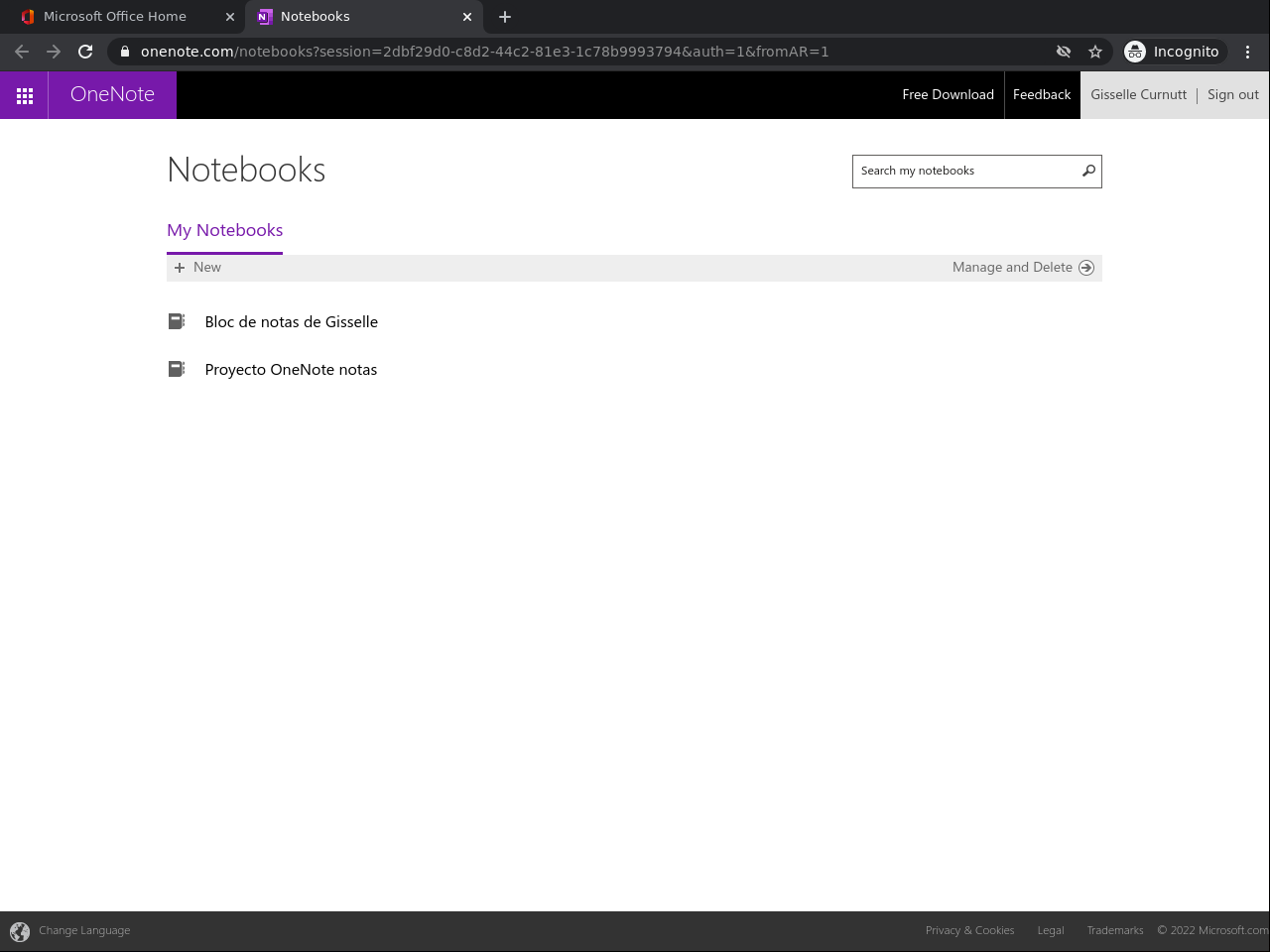Click Change Language in footer
The image size is (1270, 952).
[x=84, y=931]
